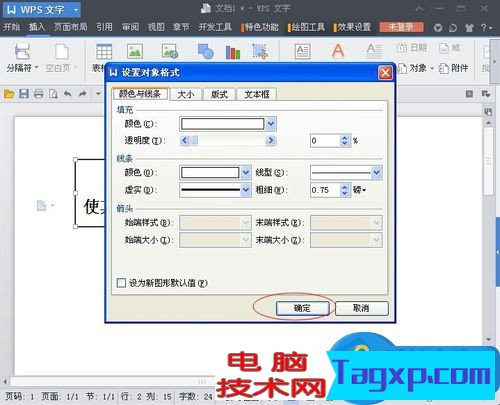Click the fill color swatch box
Viewport: 500px width, 405px height.
pyautogui.click(x=223, y=124)
